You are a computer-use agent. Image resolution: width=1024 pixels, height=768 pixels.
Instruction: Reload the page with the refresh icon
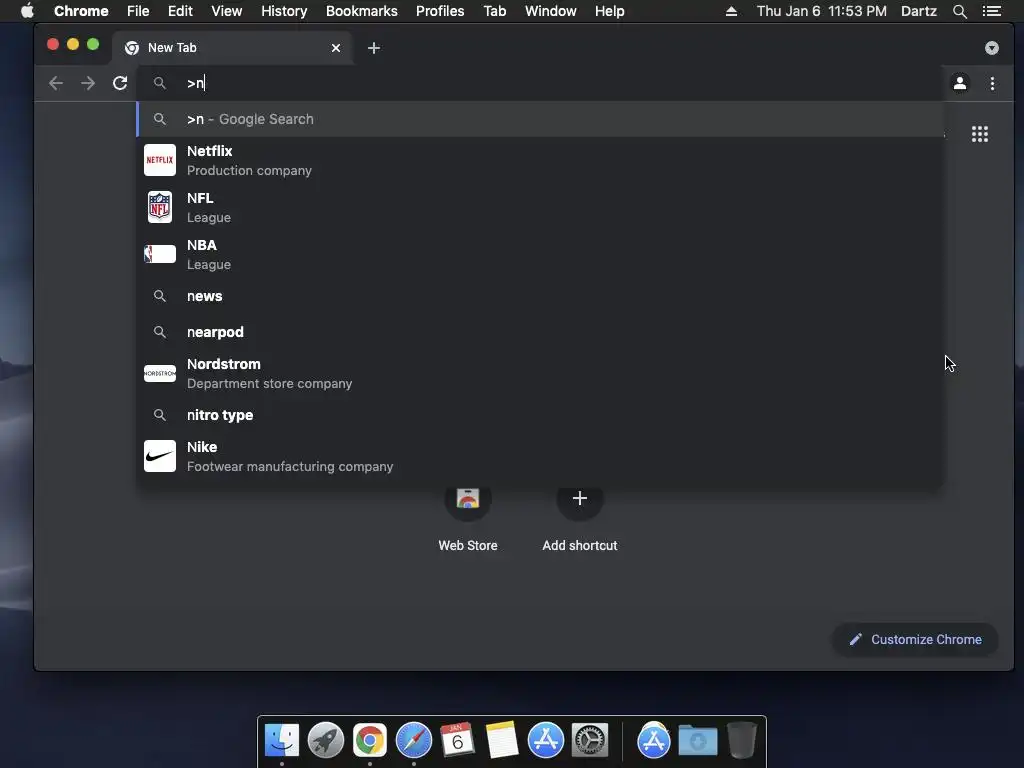(120, 83)
